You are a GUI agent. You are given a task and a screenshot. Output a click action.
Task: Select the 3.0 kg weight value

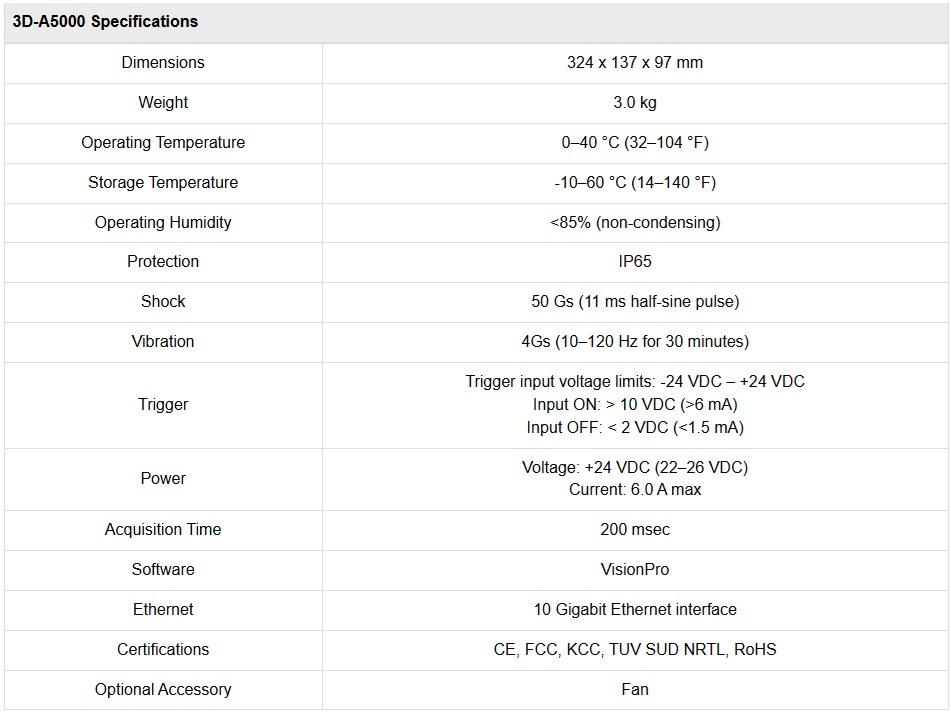point(634,103)
